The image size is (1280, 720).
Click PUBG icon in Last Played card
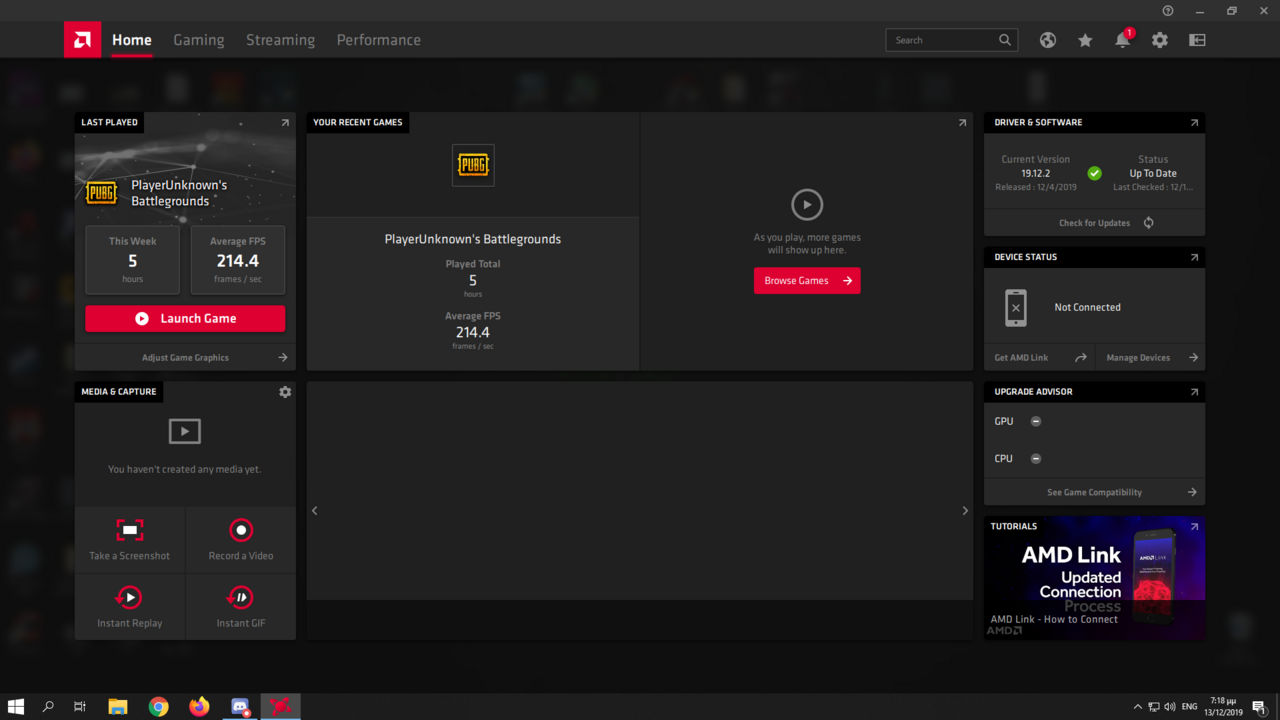pyautogui.click(x=101, y=192)
